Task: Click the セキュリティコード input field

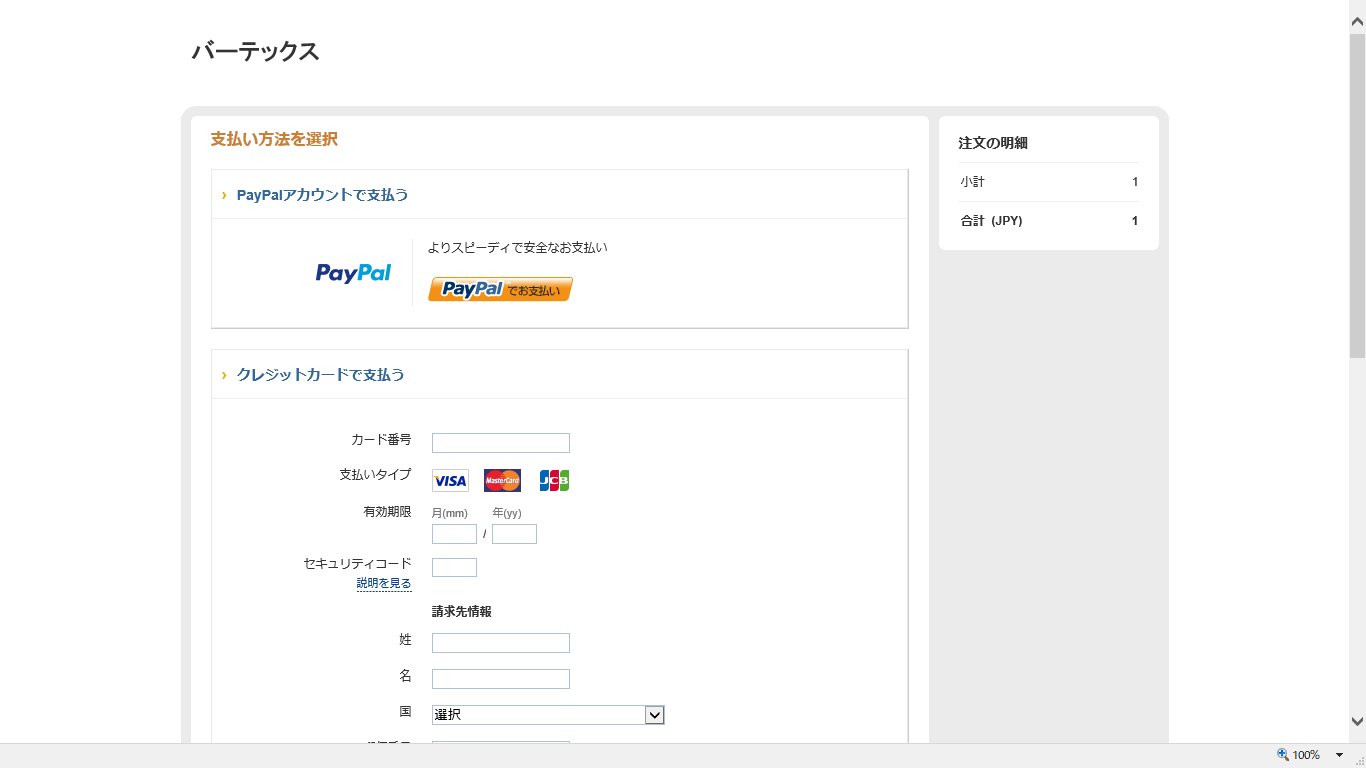Action: [x=454, y=567]
